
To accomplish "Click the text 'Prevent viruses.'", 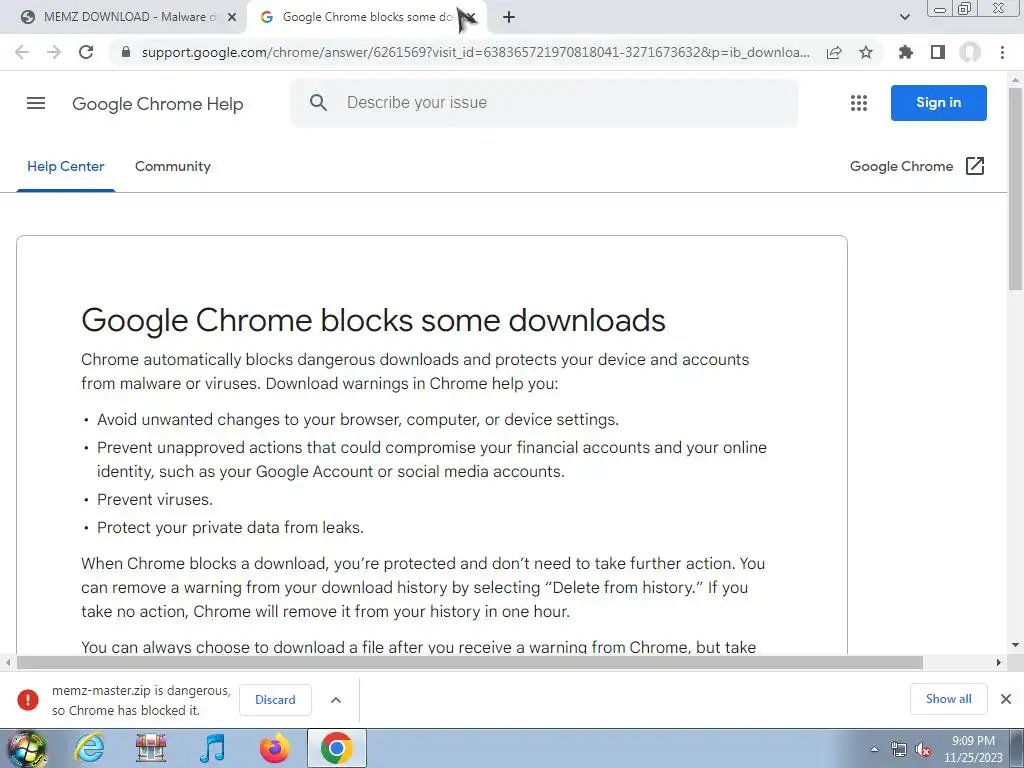I will click(x=155, y=500).
